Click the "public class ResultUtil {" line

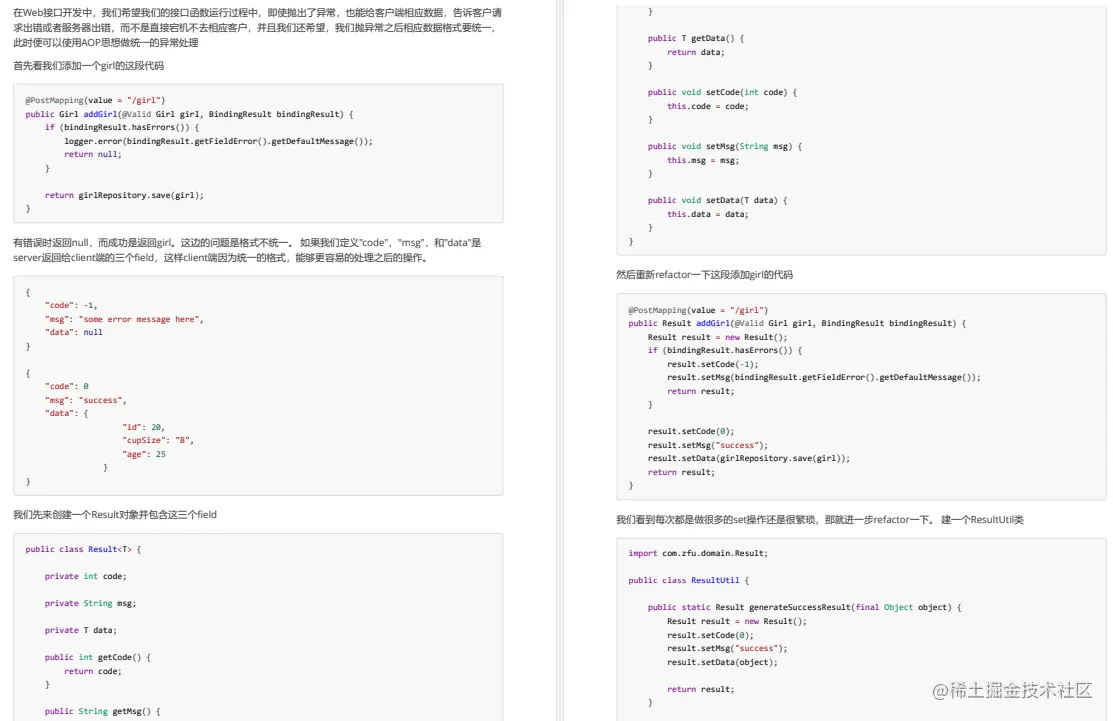[x=689, y=580]
